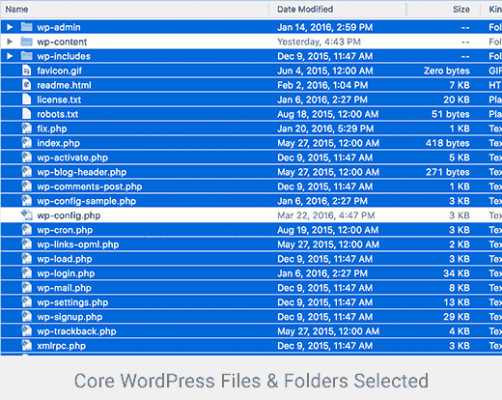The image size is (502, 400).
Task: Click the license.txt document icon
Action: tap(27, 99)
